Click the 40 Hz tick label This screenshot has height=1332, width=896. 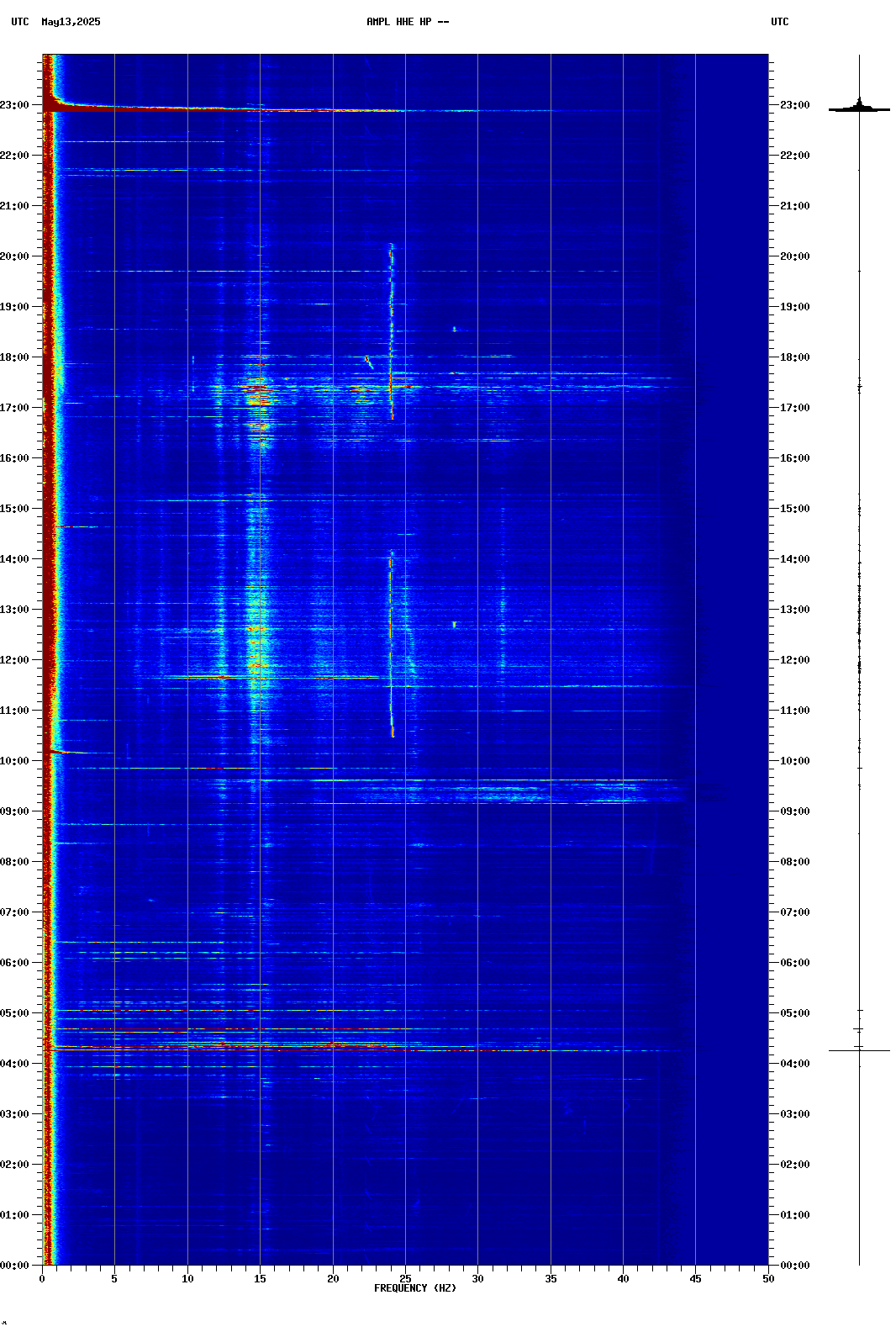[623, 1279]
